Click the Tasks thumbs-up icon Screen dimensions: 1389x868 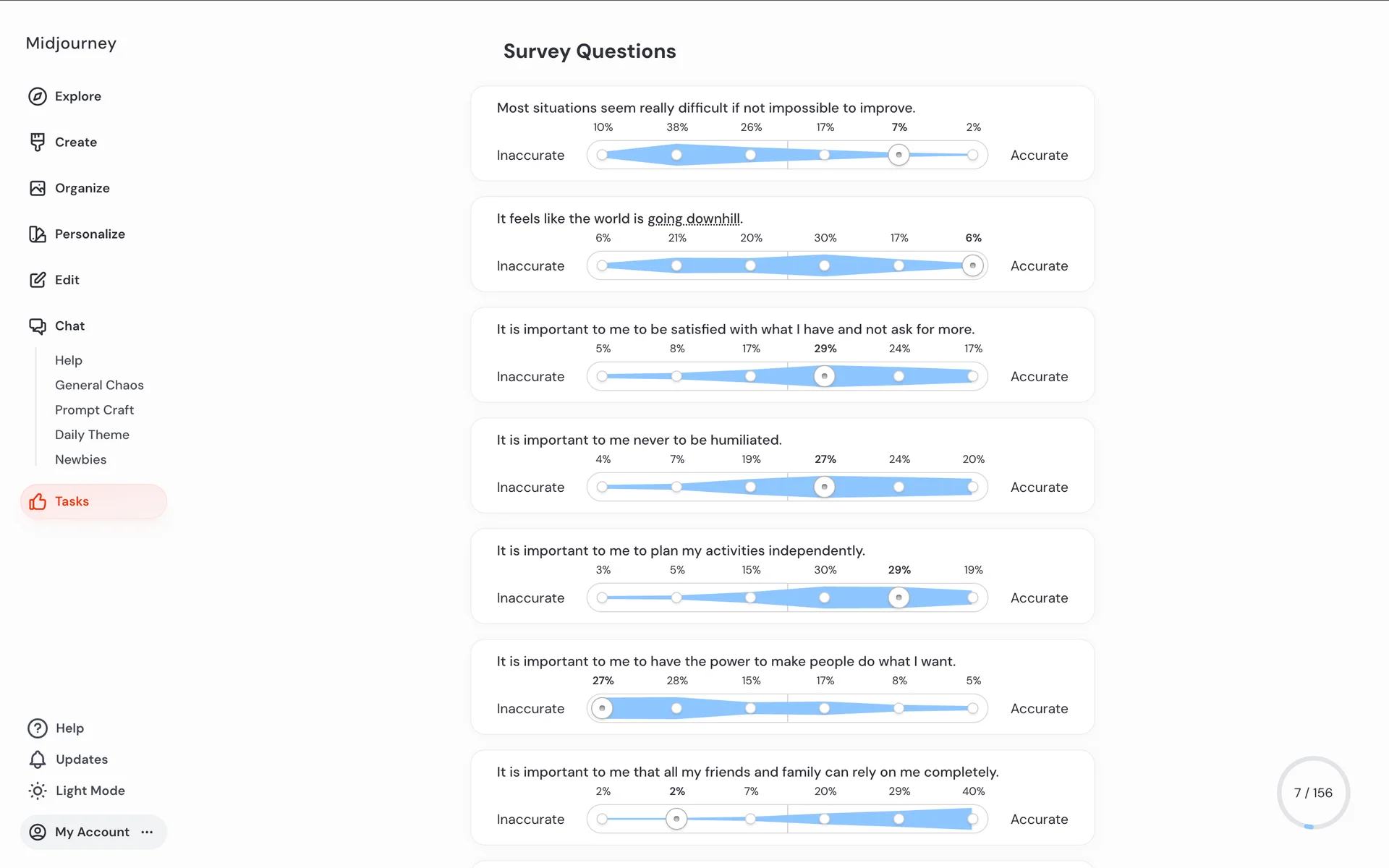38,501
